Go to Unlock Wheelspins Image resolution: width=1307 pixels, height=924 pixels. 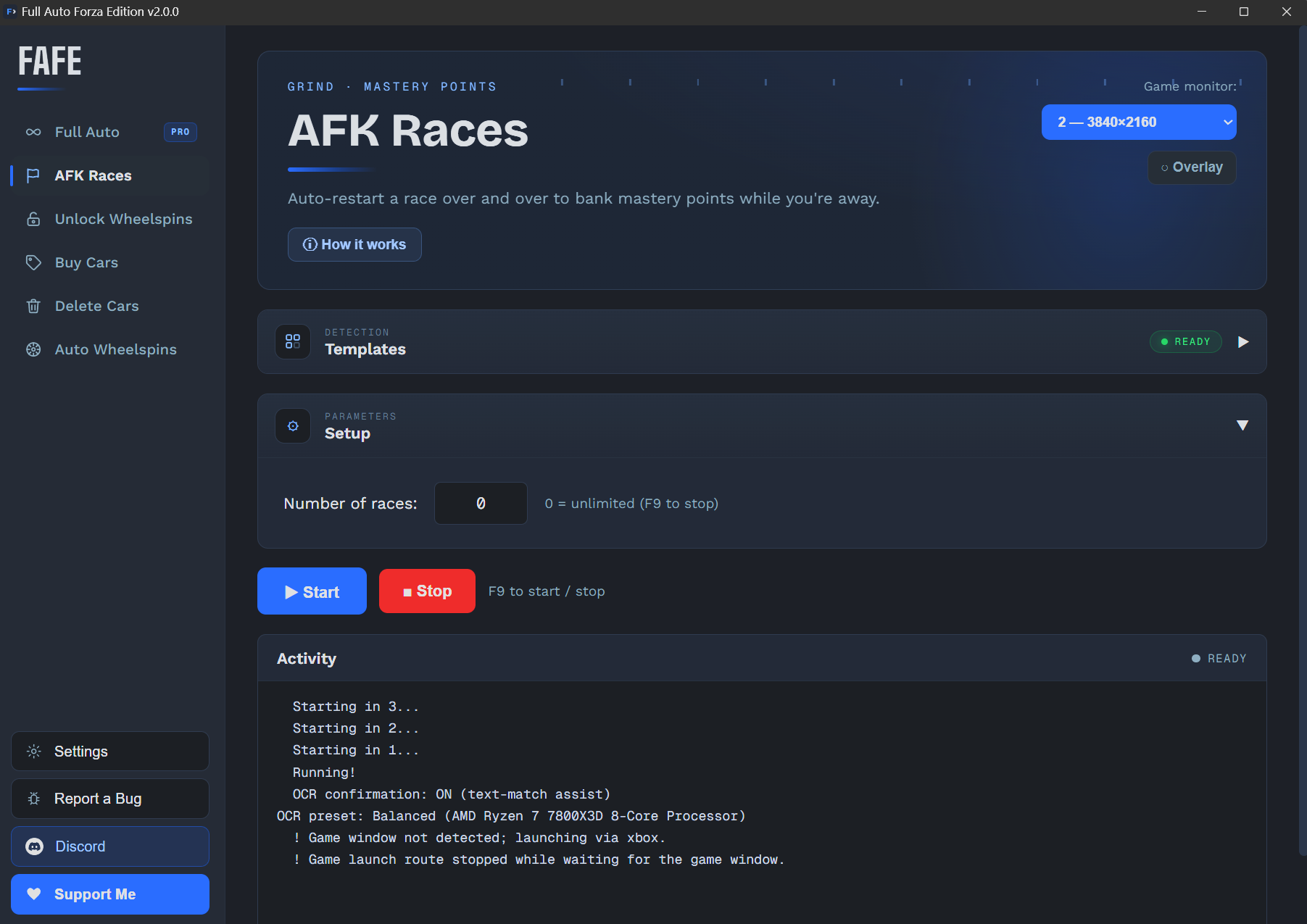tap(110, 219)
